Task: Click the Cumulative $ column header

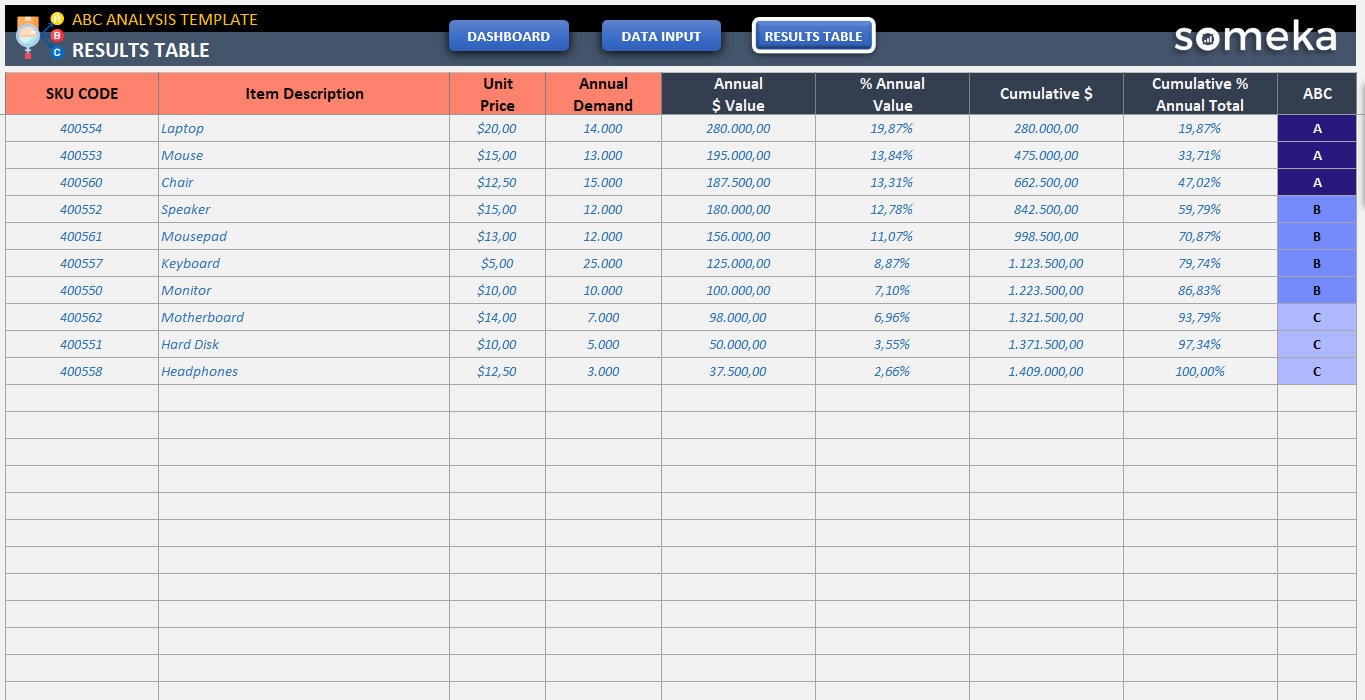Action: point(1046,93)
